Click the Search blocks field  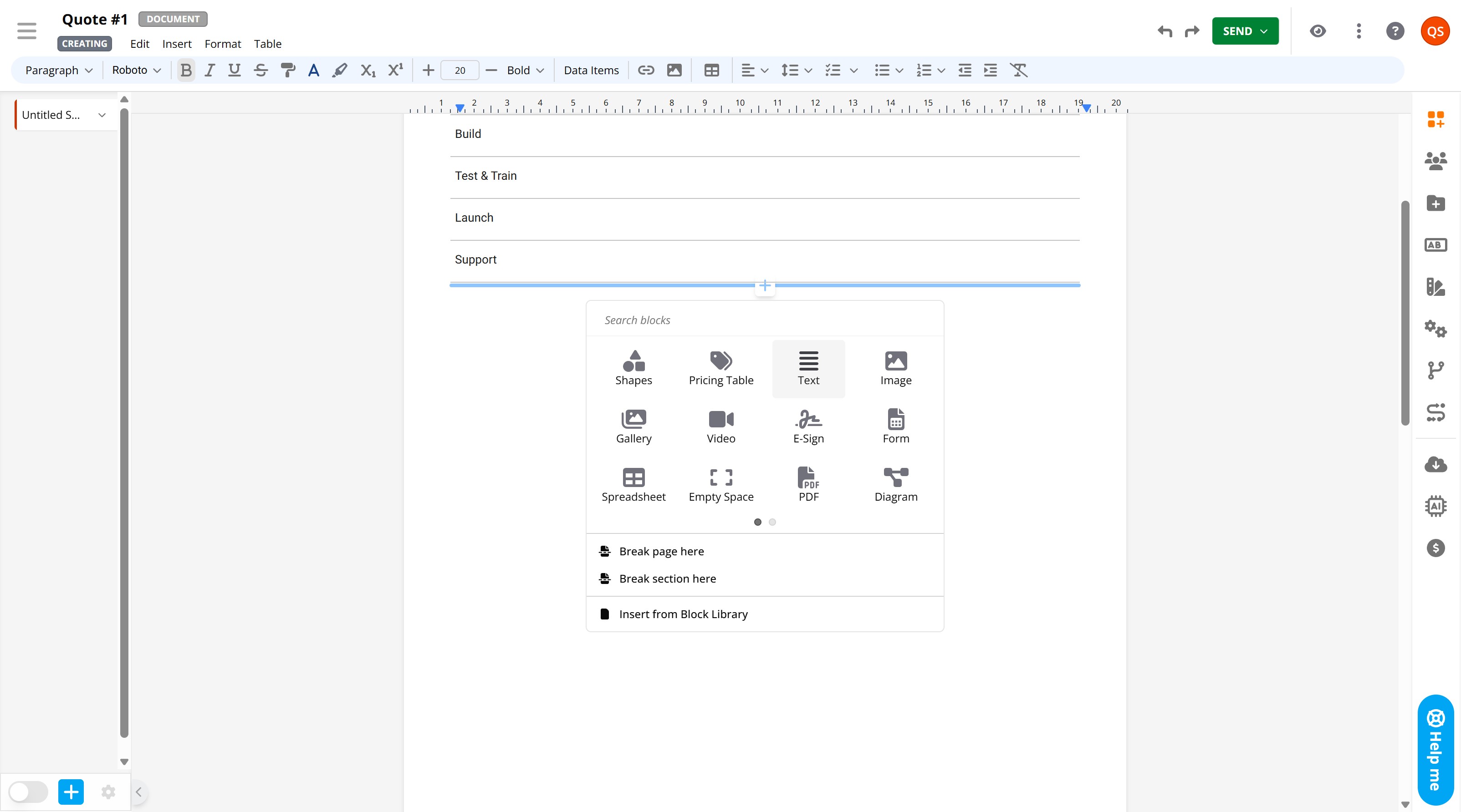tap(765, 320)
